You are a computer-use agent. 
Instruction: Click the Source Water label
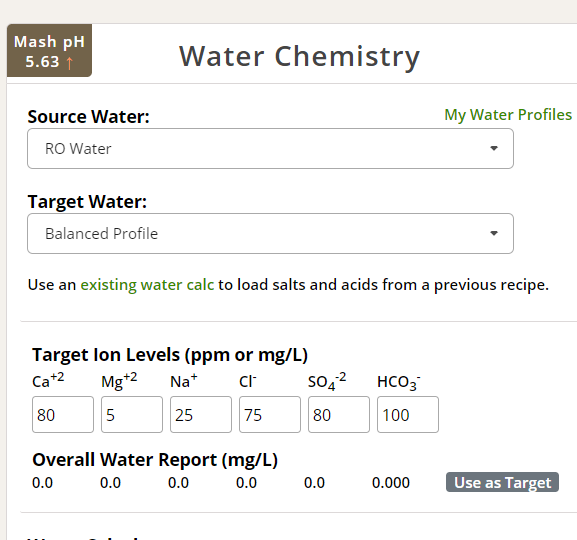pos(89,117)
